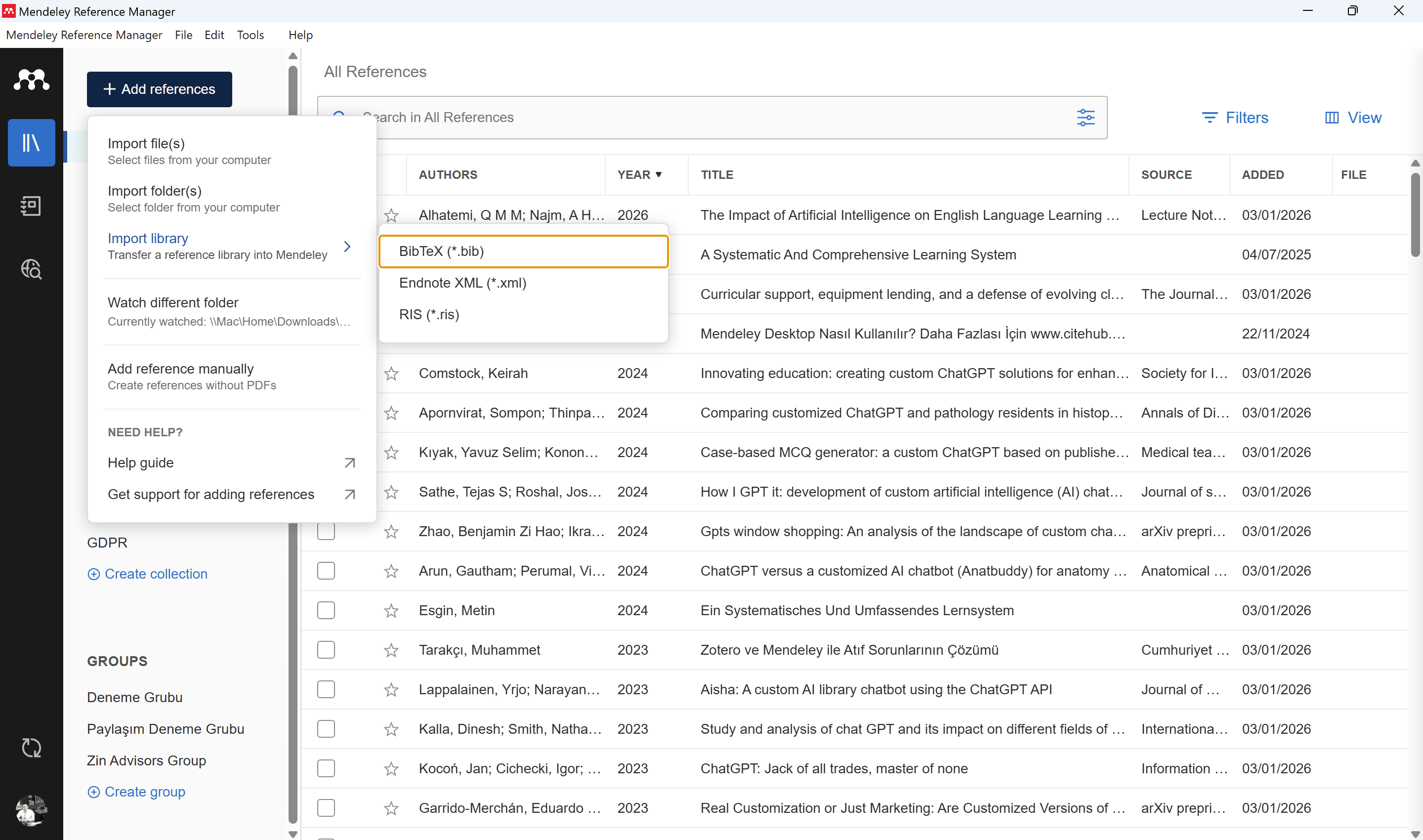
Task: Tick checkbox for Garrido-Merchán, Eduardo row
Action: (x=326, y=808)
